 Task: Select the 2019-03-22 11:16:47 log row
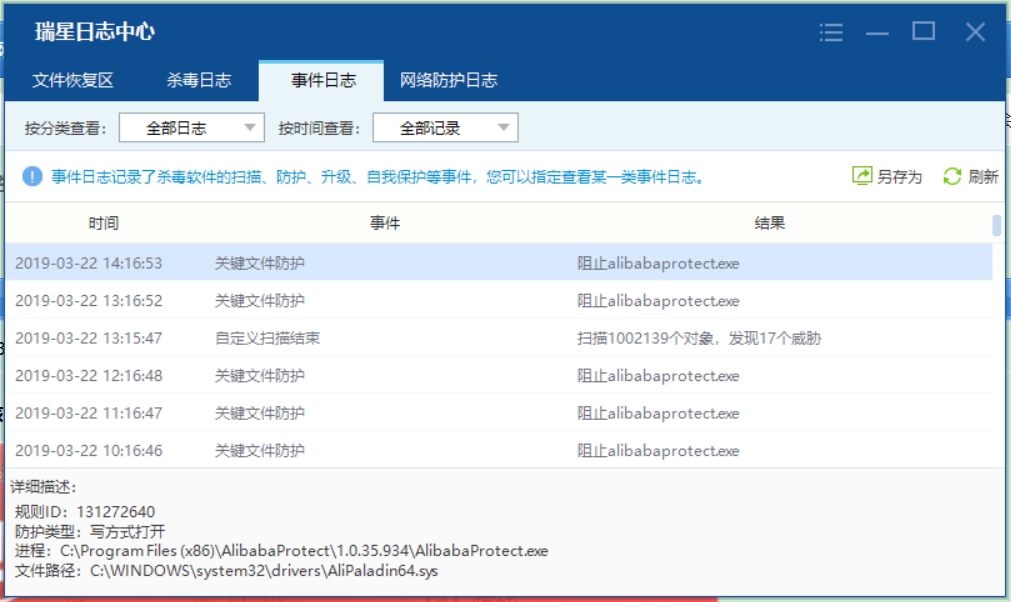498,413
